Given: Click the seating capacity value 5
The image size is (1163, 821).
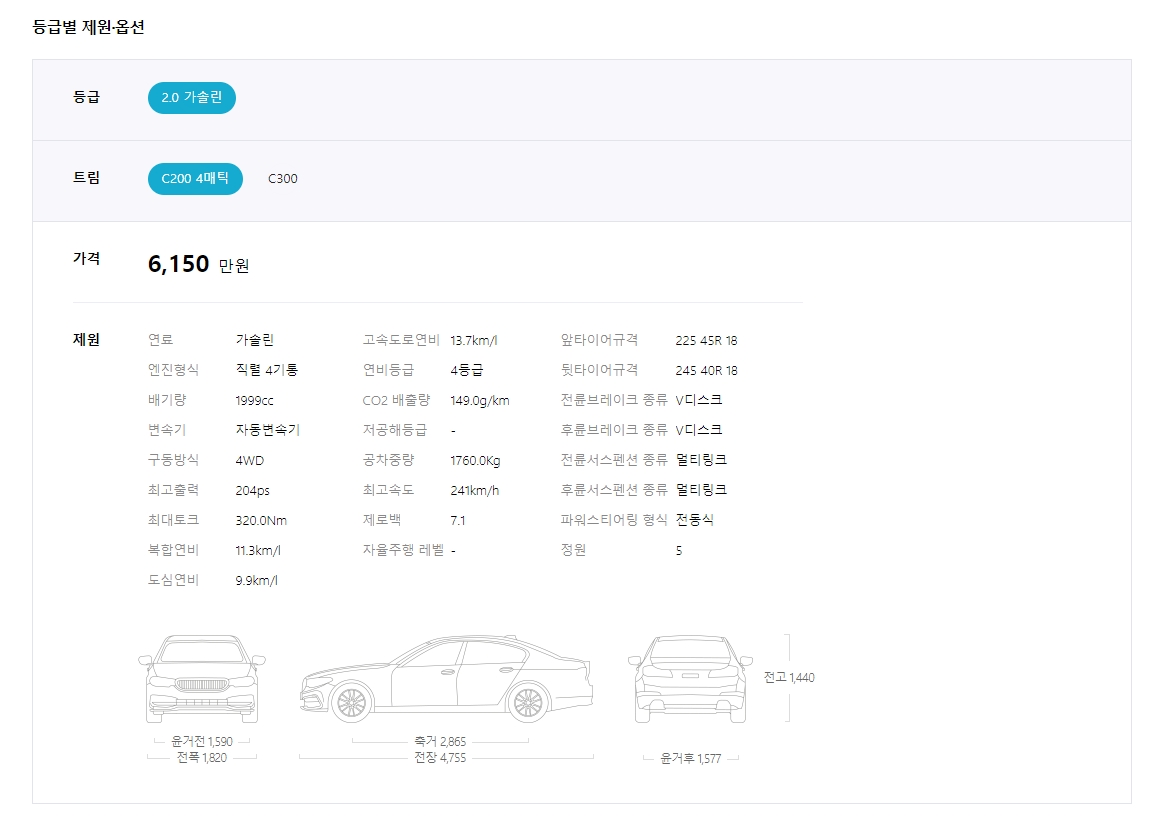Looking at the screenshot, I should click(679, 550).
